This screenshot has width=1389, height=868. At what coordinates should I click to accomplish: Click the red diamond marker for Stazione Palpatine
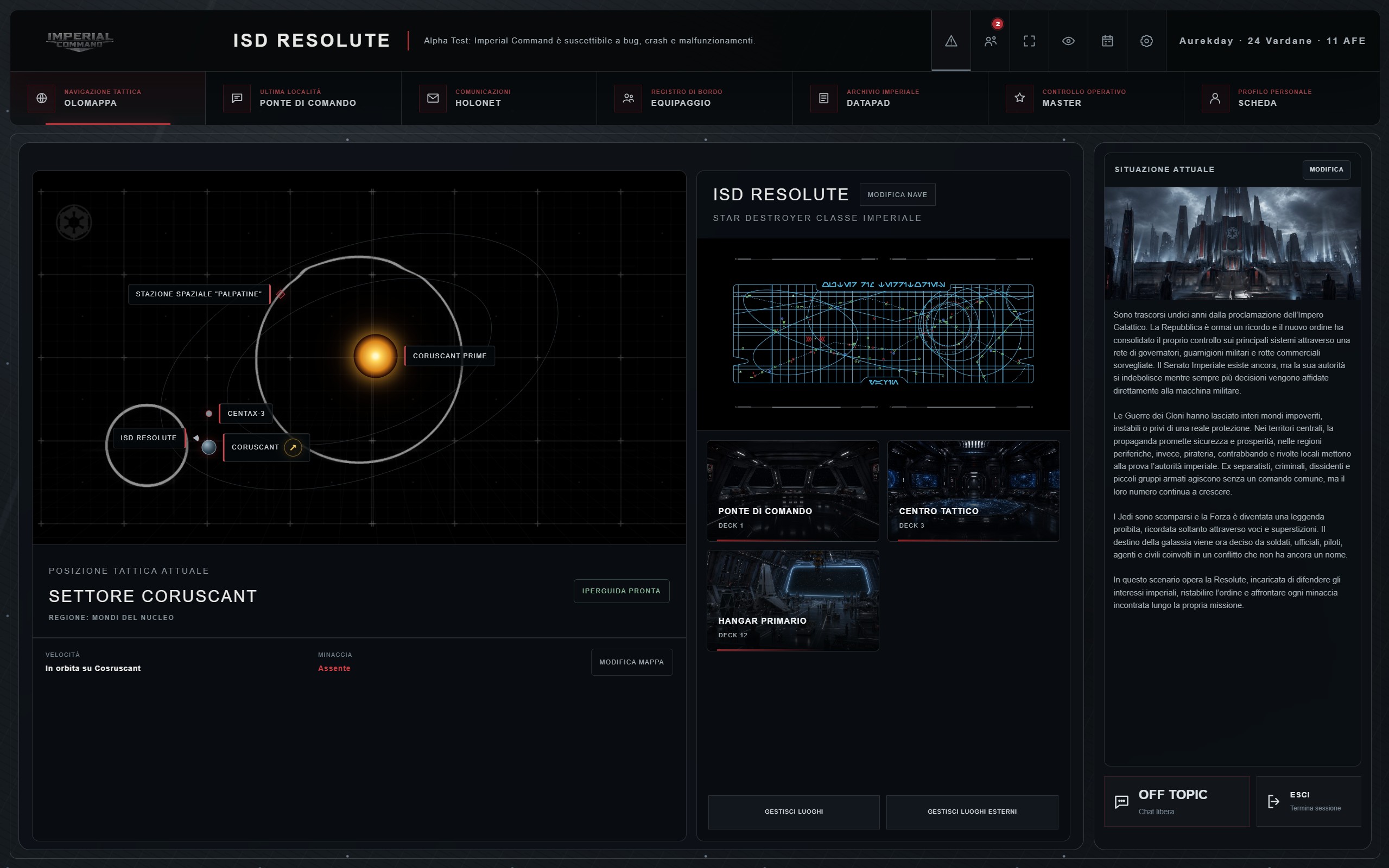280,294
